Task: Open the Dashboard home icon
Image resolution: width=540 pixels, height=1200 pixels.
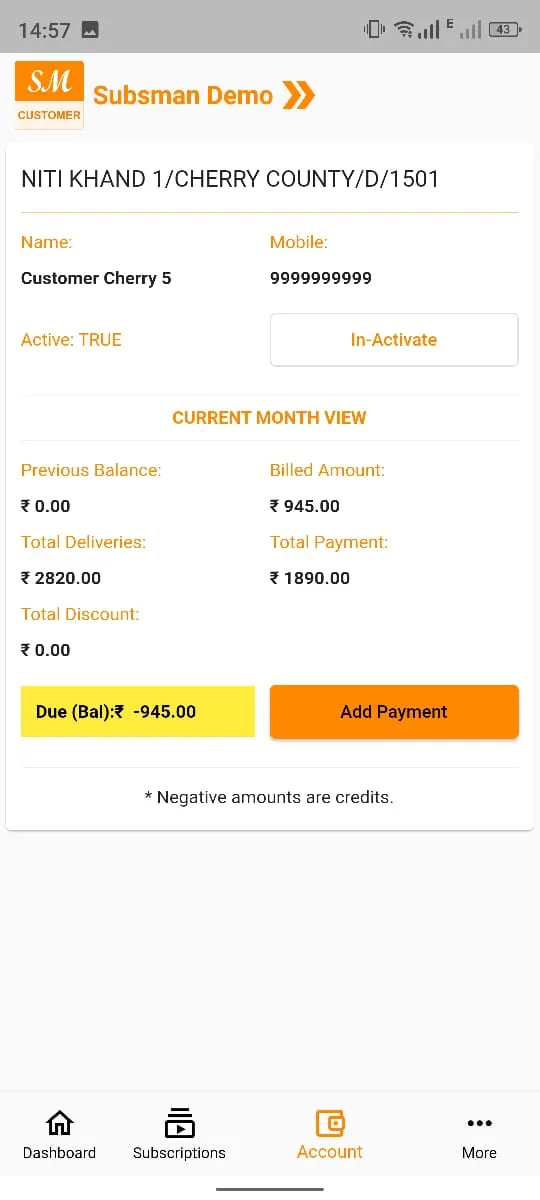Action: tap(60, 1123)
